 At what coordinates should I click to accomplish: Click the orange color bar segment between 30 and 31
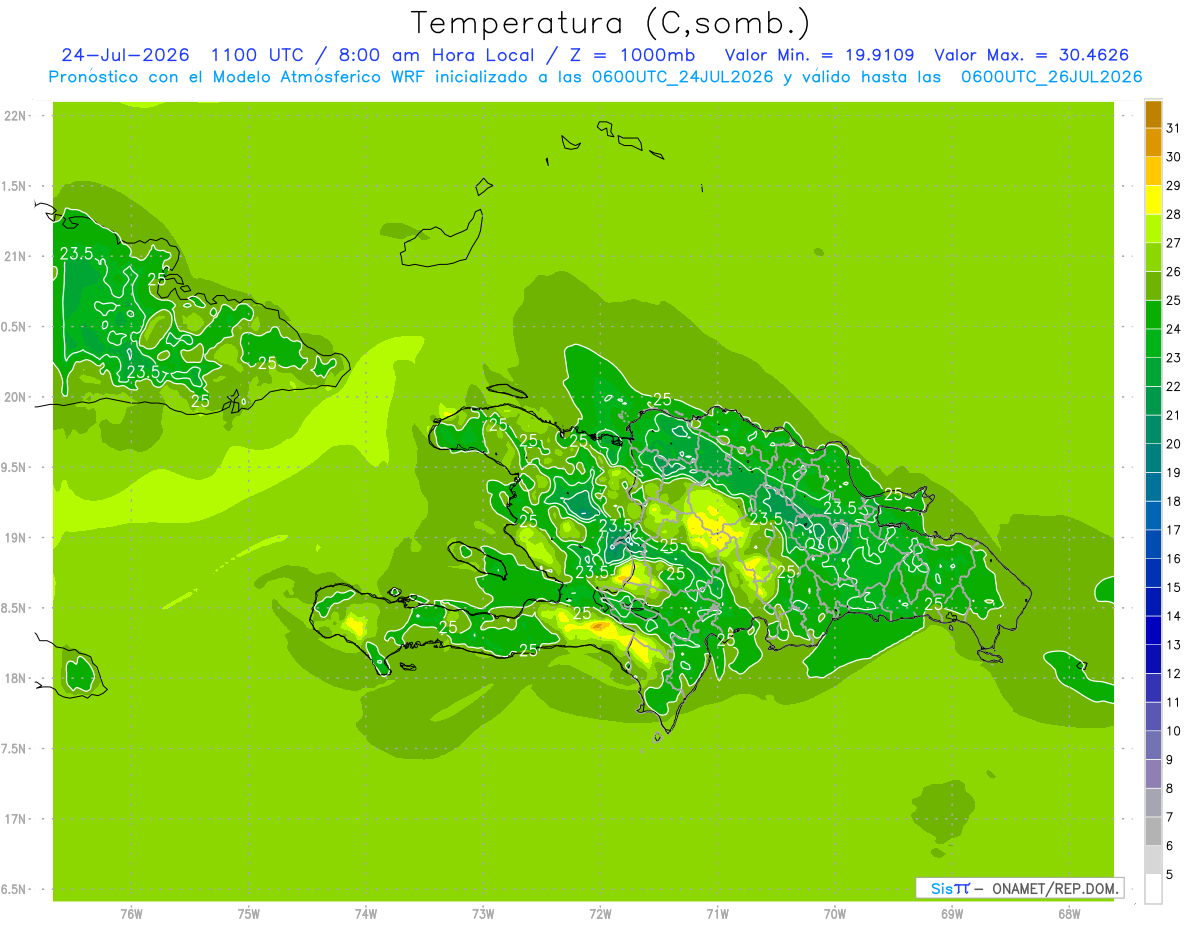pyautogui.click(x=1153, y=142)
